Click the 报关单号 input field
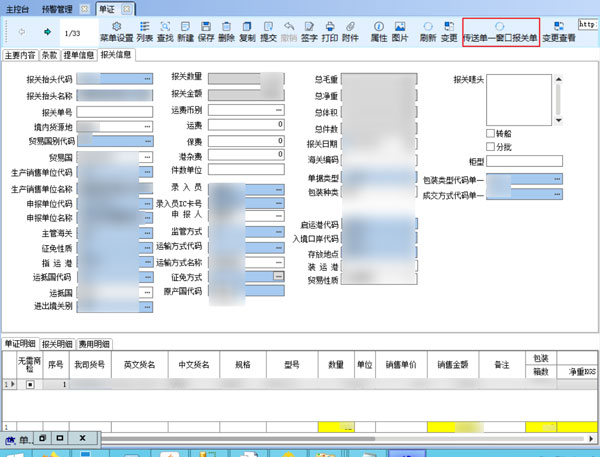 click(x=115, y=112)
